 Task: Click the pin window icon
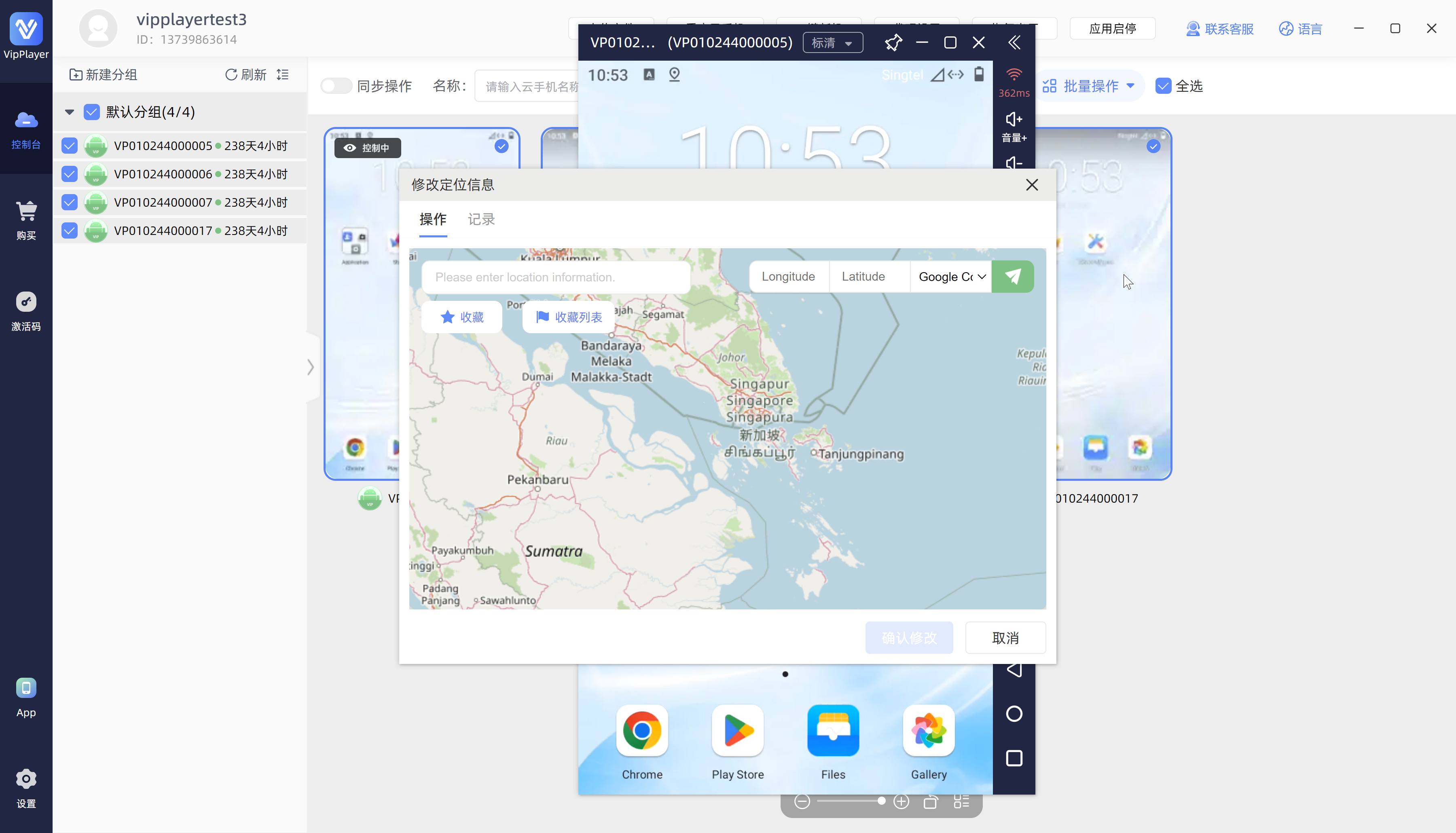pyautogui.click(x=893, y=42)
